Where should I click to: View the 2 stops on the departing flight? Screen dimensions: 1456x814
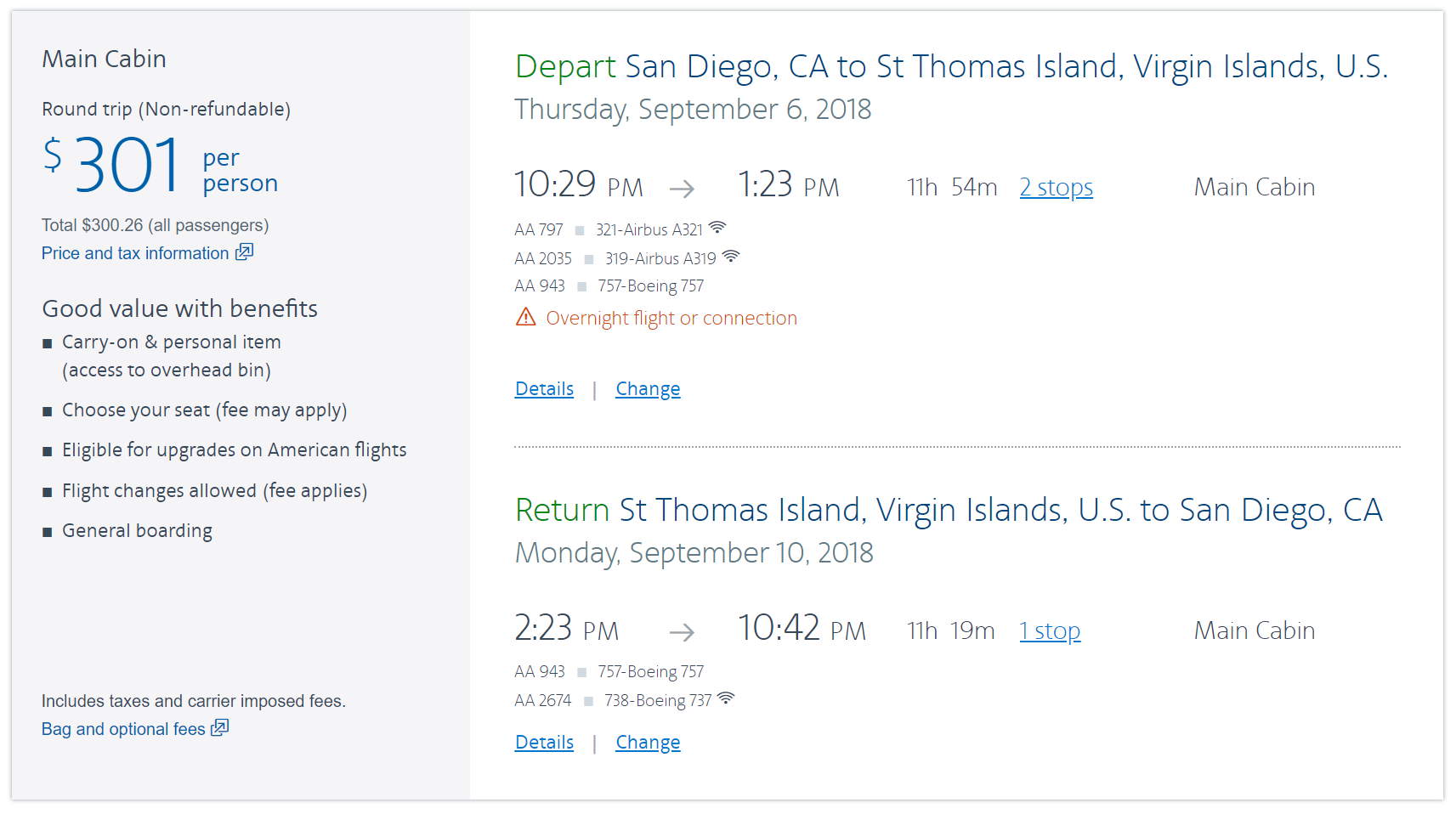coord(1056,187)
